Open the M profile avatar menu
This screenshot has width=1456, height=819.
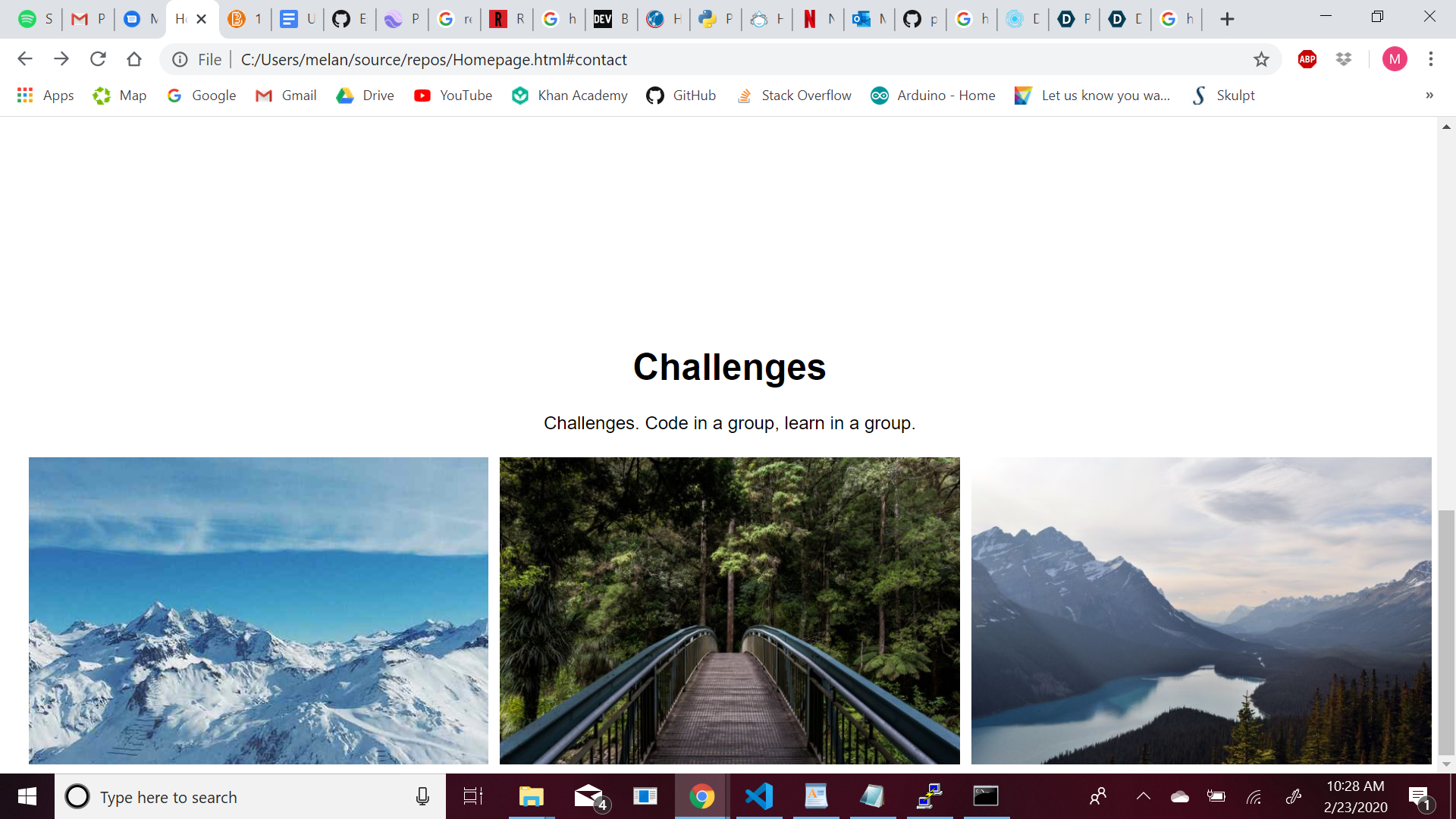[x=1394, y=59]
